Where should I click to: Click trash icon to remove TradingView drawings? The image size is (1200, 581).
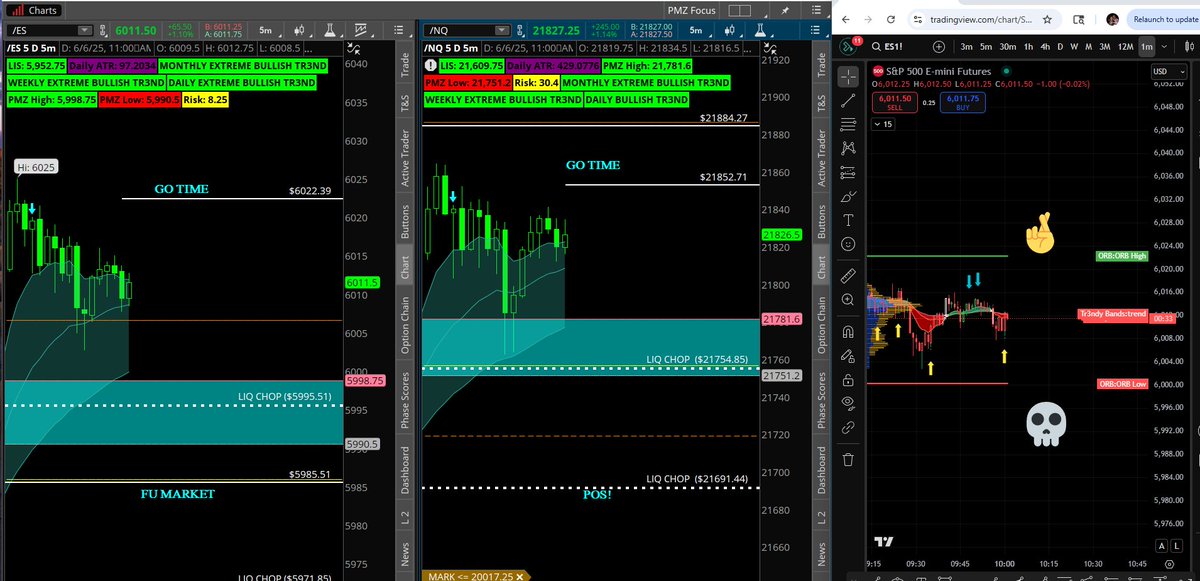tap(848, 459)
